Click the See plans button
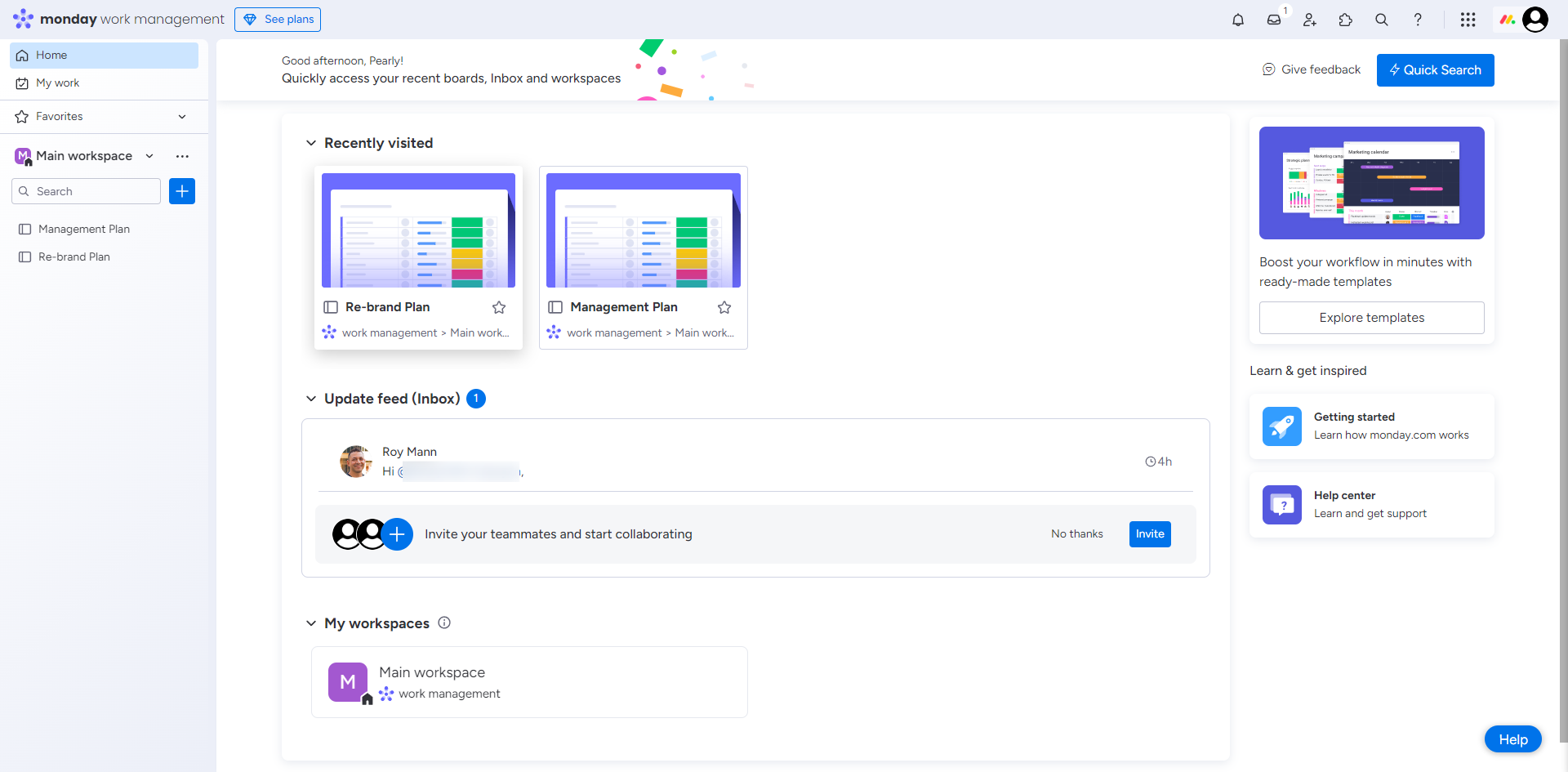1568x772 pixels. [278, 20]
